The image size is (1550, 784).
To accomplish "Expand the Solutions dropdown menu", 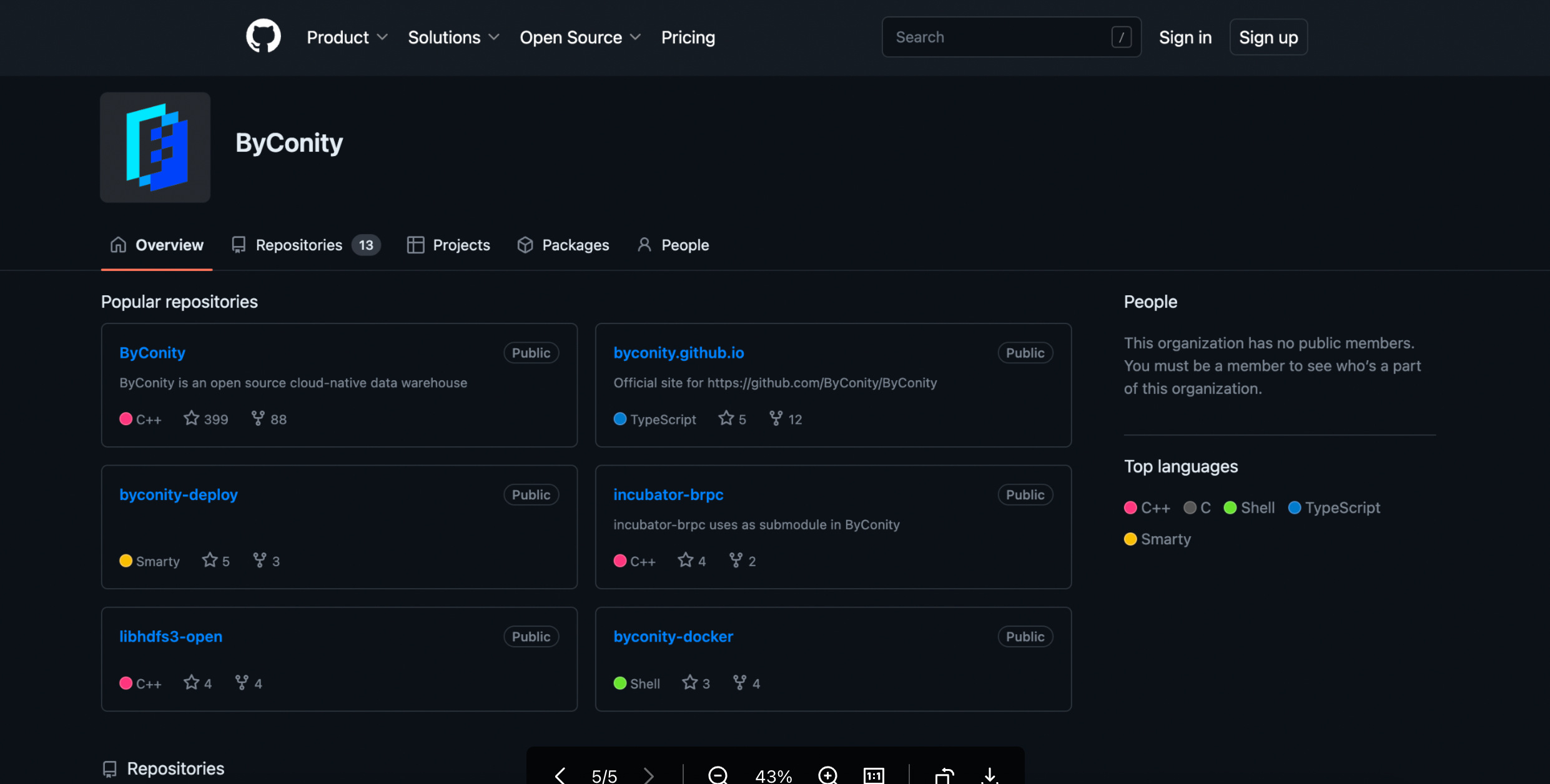I will (x=453, y=37).
